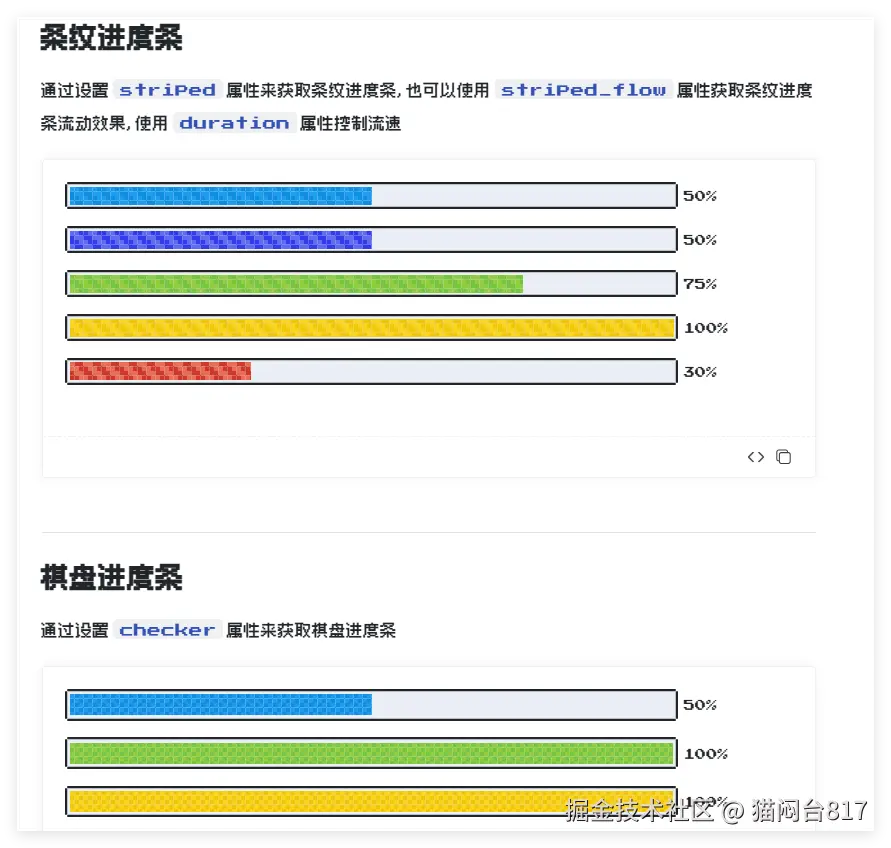
Task: Expand the 棋盘进度条 section heading
Action: tap(111, 577)
